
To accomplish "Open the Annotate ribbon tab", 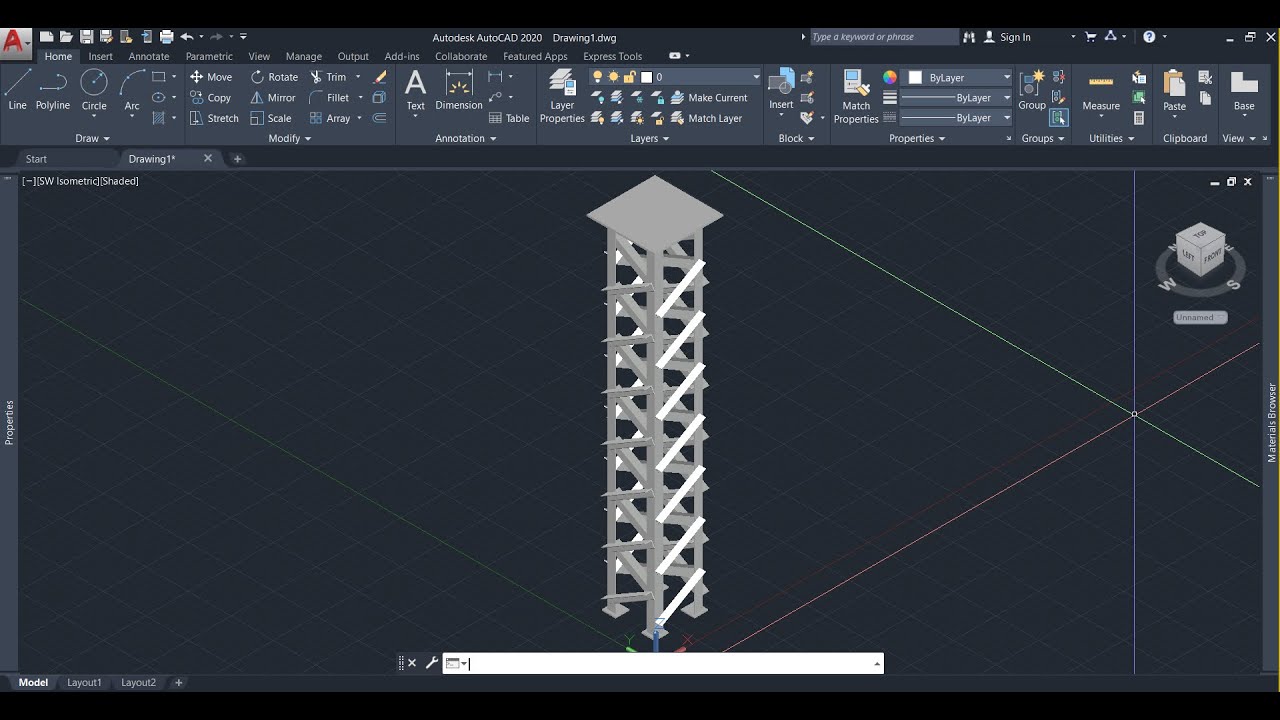I will pos(149,56).
